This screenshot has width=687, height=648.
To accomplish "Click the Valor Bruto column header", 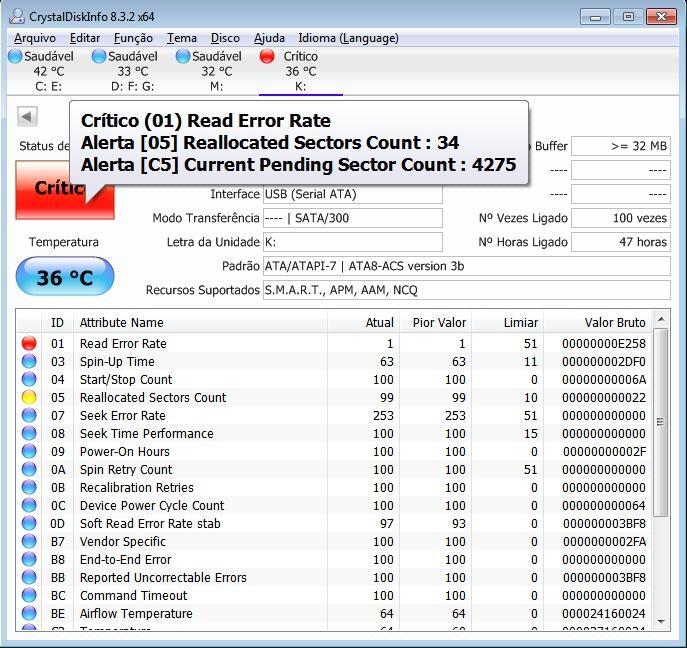I will [597, 322].
